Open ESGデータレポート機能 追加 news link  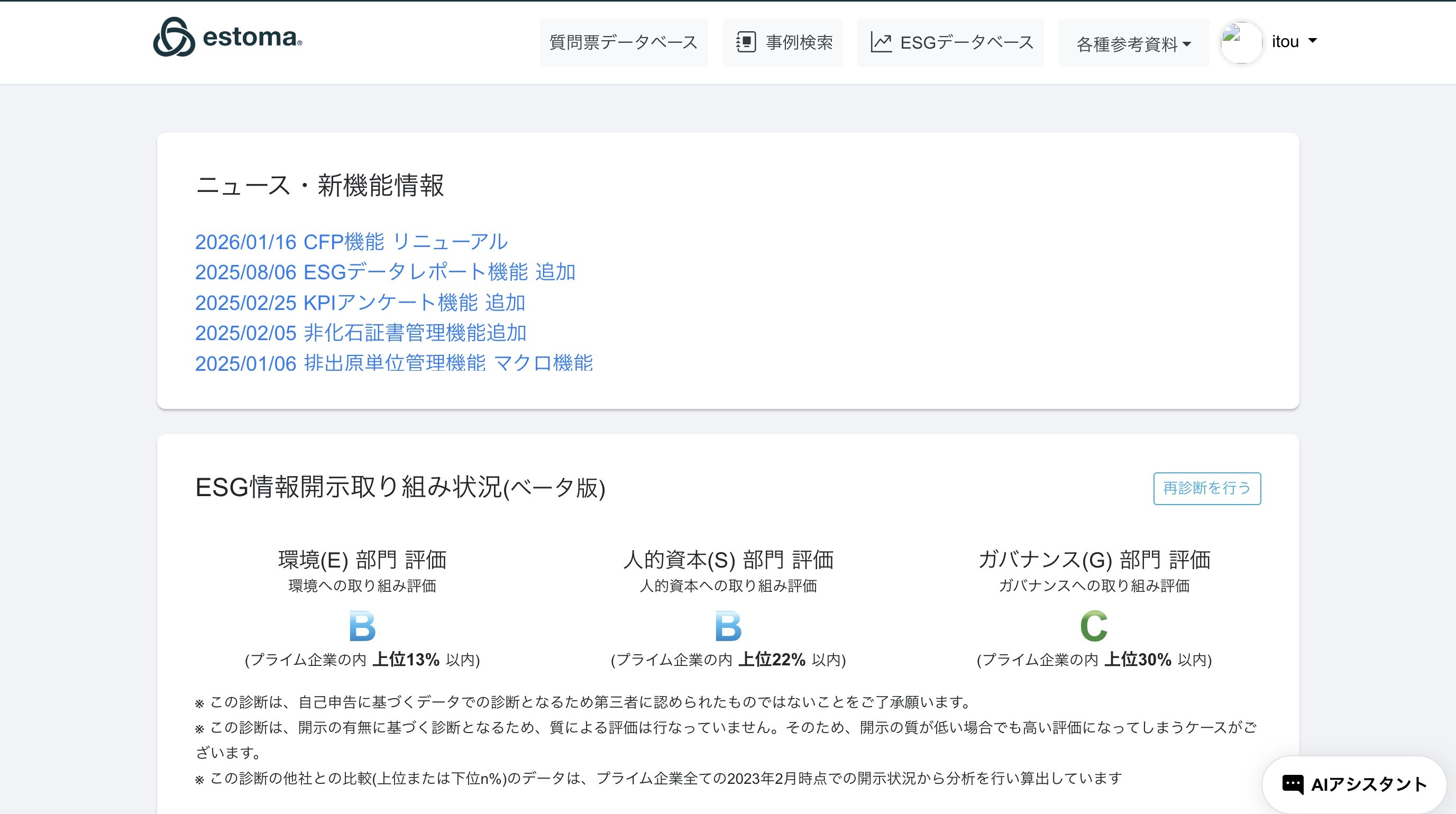coord(385,272)
